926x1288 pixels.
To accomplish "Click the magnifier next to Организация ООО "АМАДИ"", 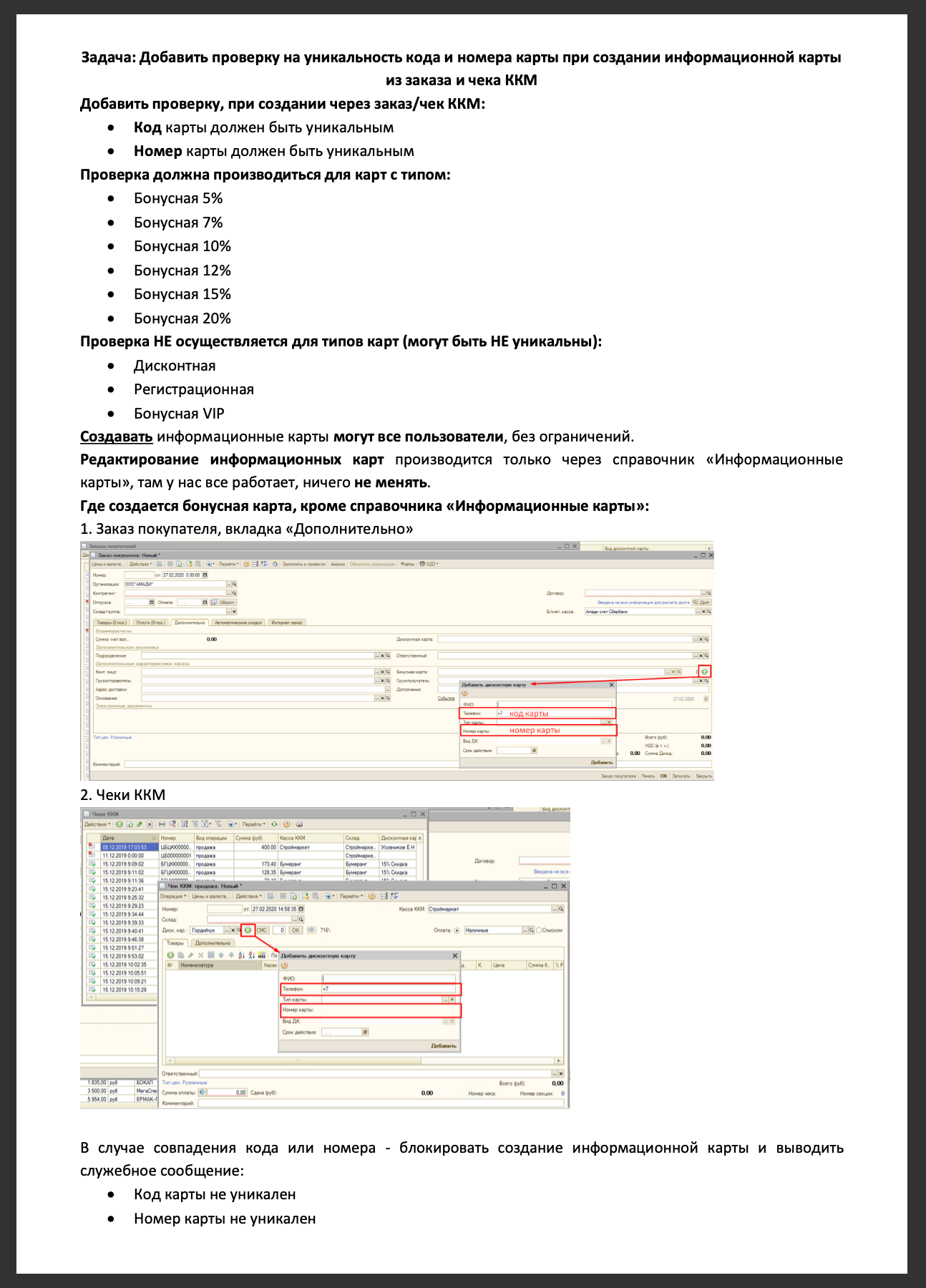I will [234, 584].
